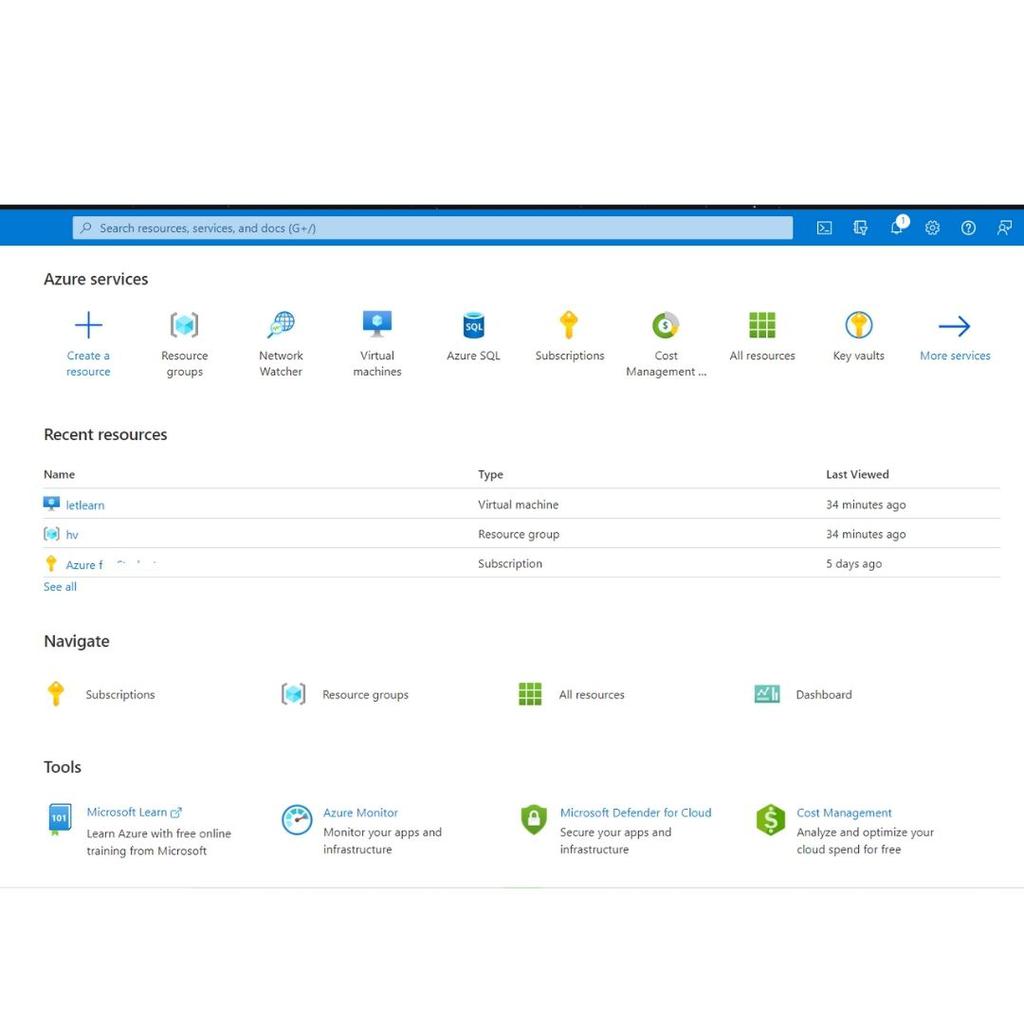
Task: Click the search magnifier icon
Action: (x=86, y=228)
